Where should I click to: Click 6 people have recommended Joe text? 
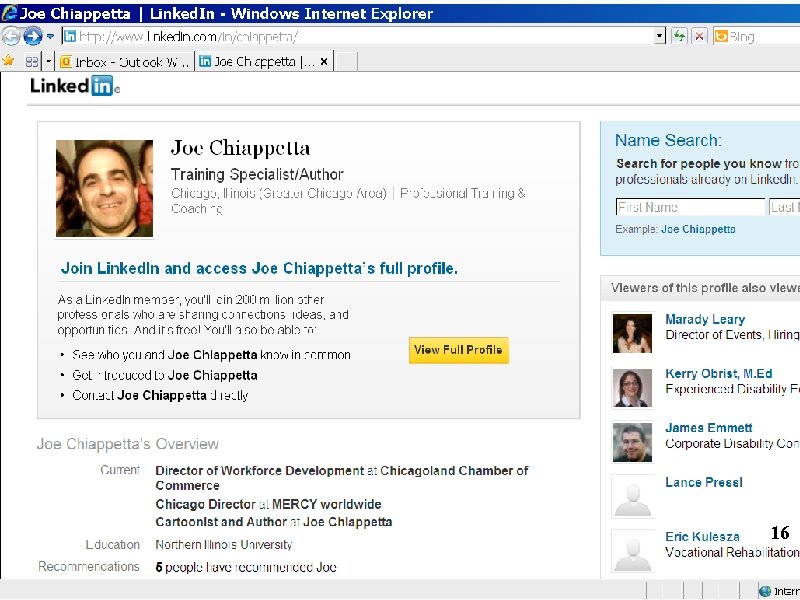pos(246,567)
